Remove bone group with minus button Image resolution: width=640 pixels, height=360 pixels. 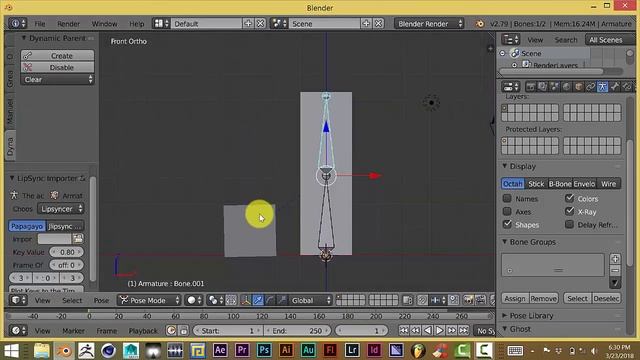pos(616,270)
